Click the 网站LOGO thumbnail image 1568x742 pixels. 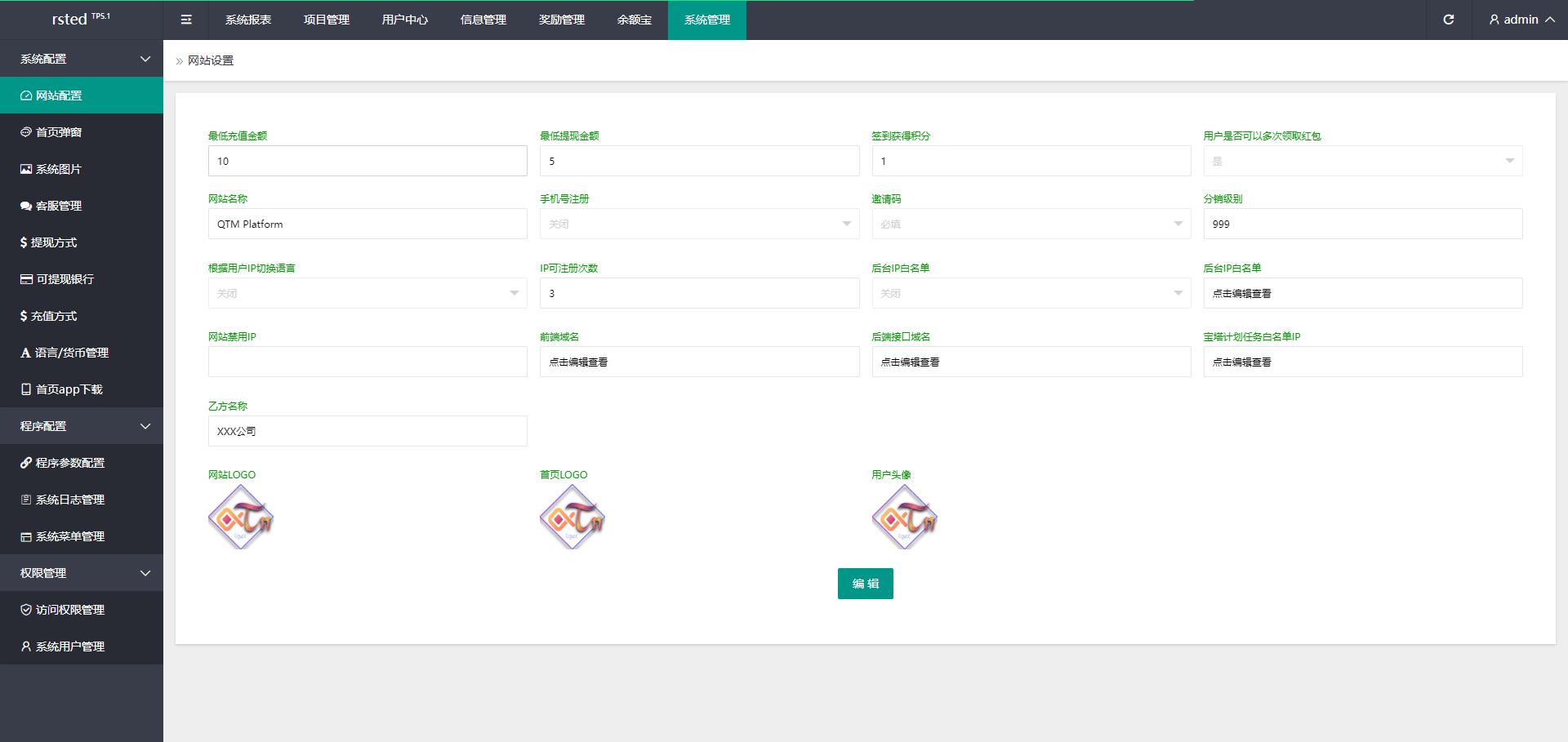coord(241,517)
